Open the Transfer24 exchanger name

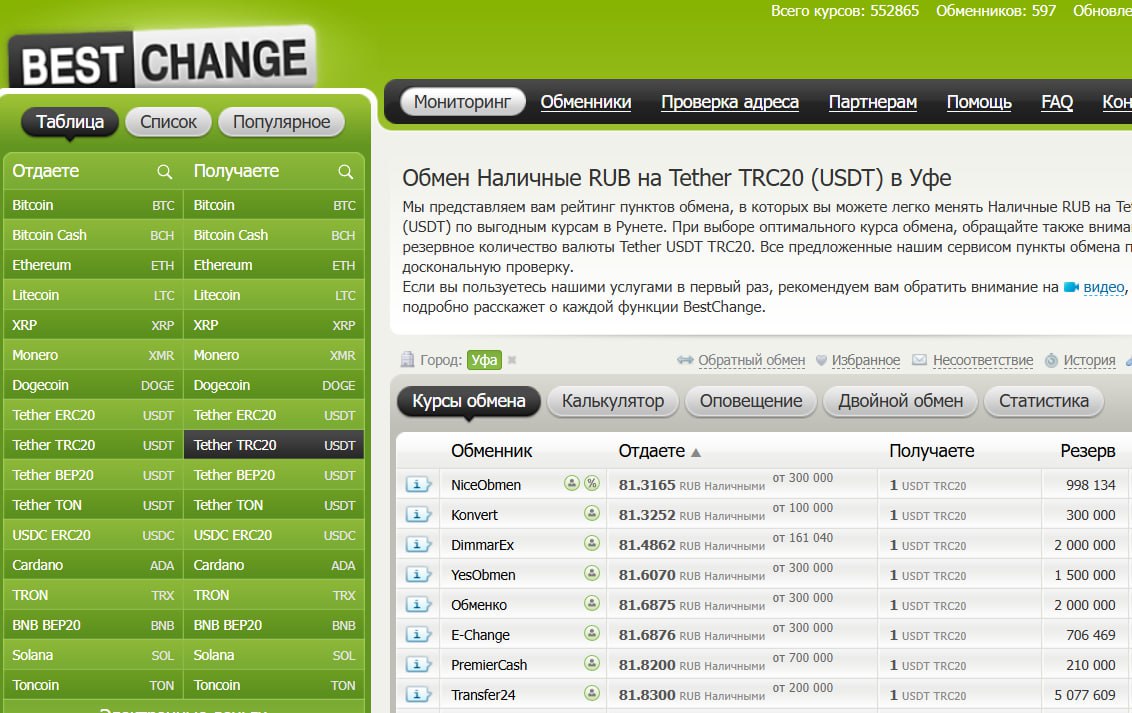point(483,695)
